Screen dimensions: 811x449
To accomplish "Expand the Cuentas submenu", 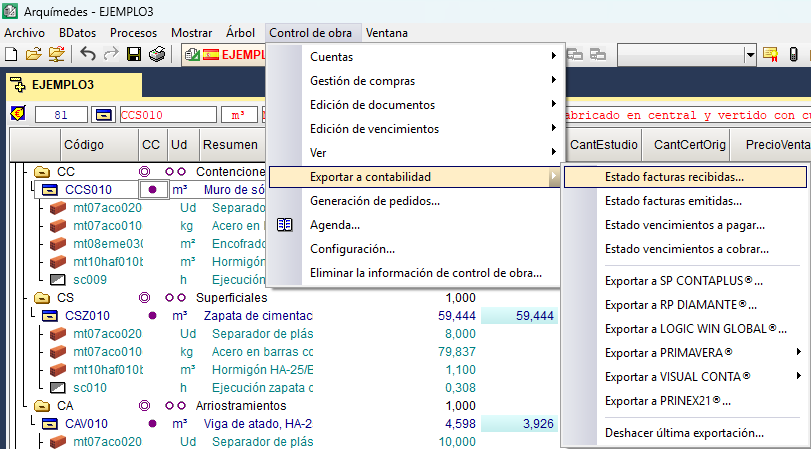I will click(414, 57).
